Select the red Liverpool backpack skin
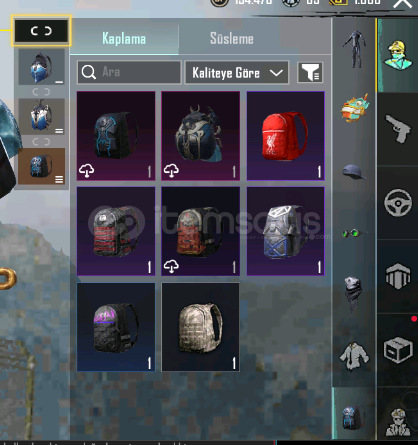The width and height of the screenshot is (418, 445). 285,136
